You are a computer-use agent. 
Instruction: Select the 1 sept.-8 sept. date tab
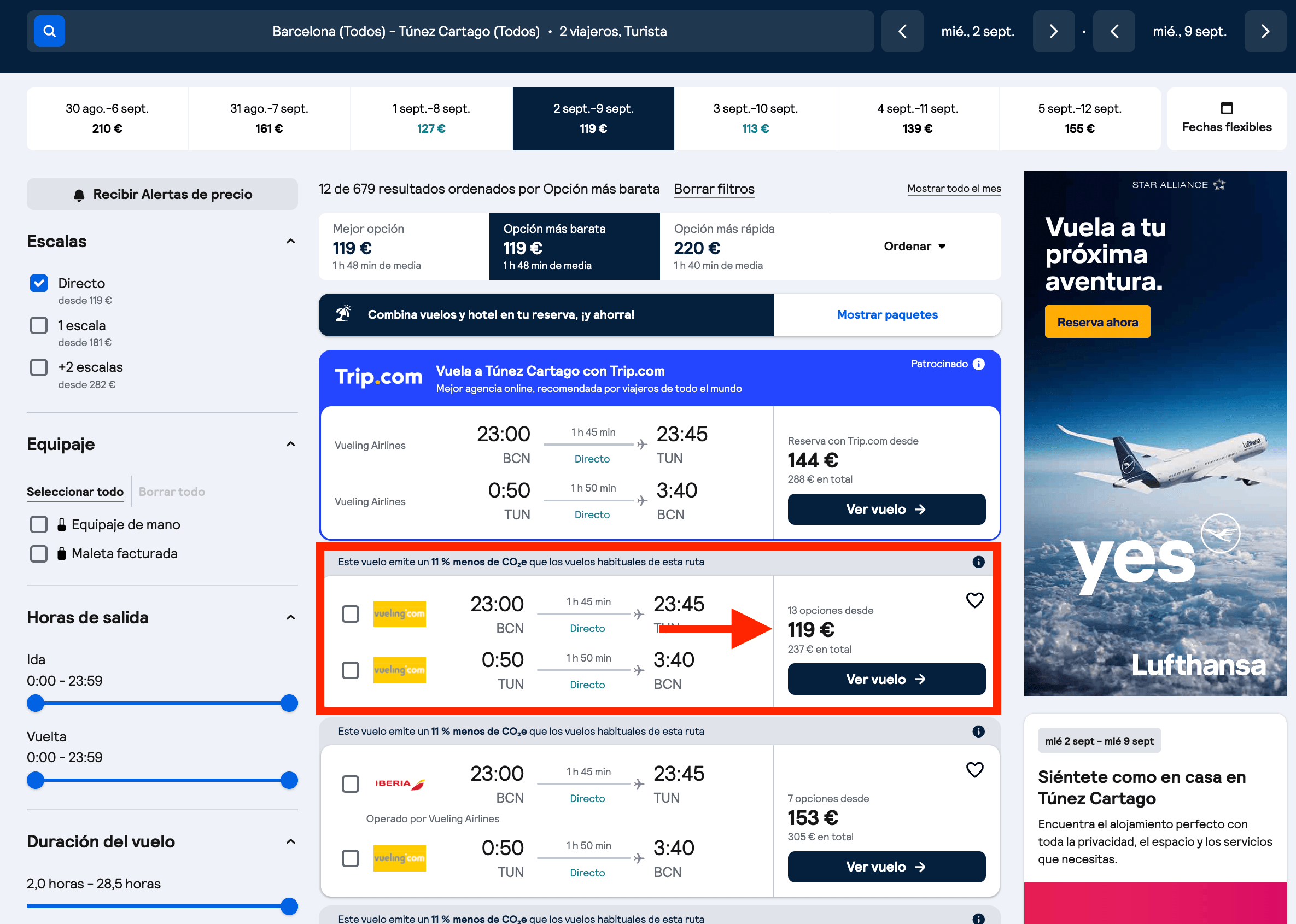[x=431, y=118]
